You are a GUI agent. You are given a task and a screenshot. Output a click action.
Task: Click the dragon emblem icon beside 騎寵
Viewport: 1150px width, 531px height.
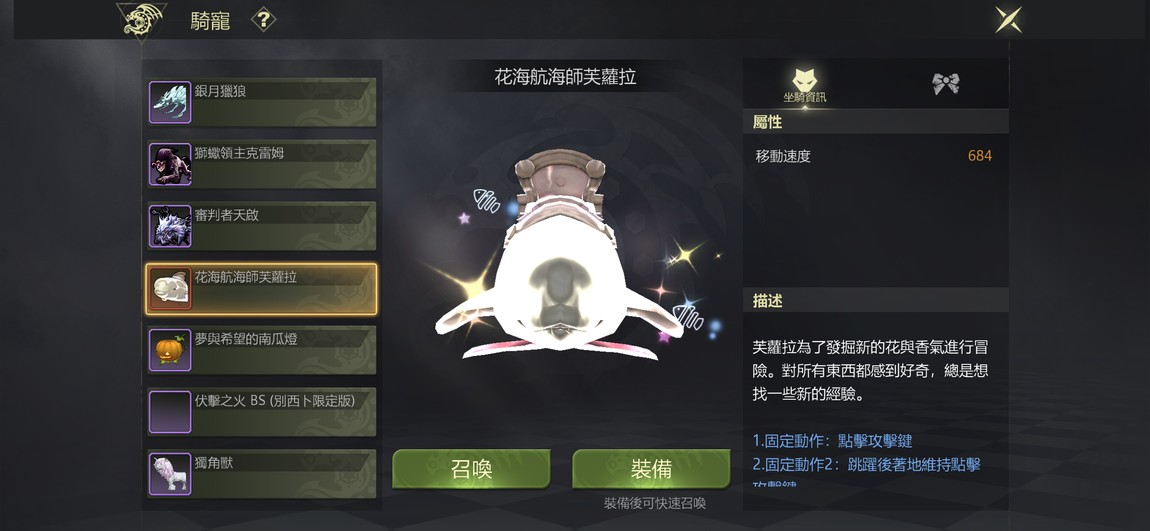point(141,21)
